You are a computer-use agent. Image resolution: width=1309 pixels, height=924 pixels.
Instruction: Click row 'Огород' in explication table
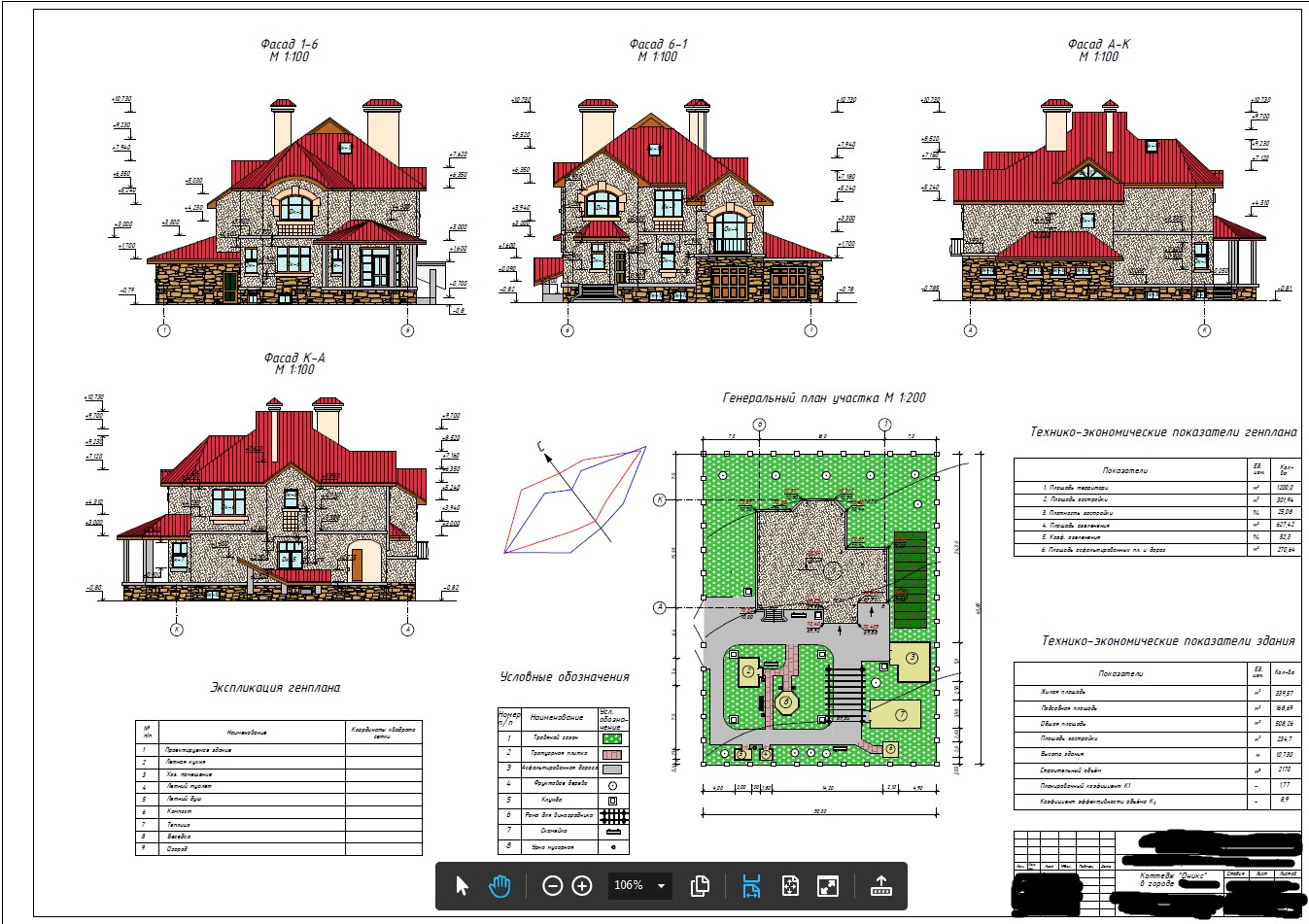[279, 849]
